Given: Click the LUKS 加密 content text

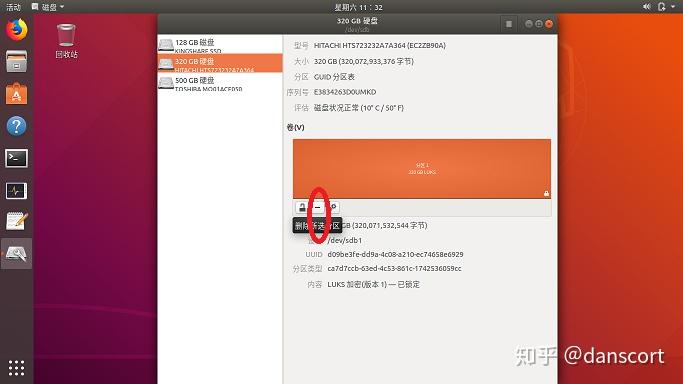Looking at the screenshot, I should 373,284.
